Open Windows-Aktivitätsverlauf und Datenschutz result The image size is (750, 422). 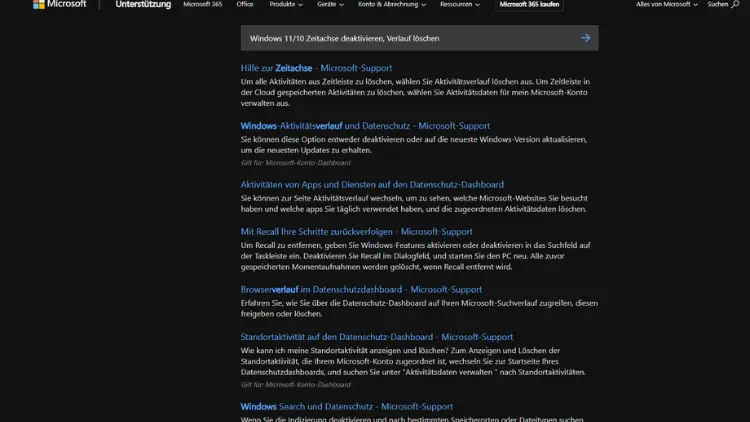[x=365, y=126]
